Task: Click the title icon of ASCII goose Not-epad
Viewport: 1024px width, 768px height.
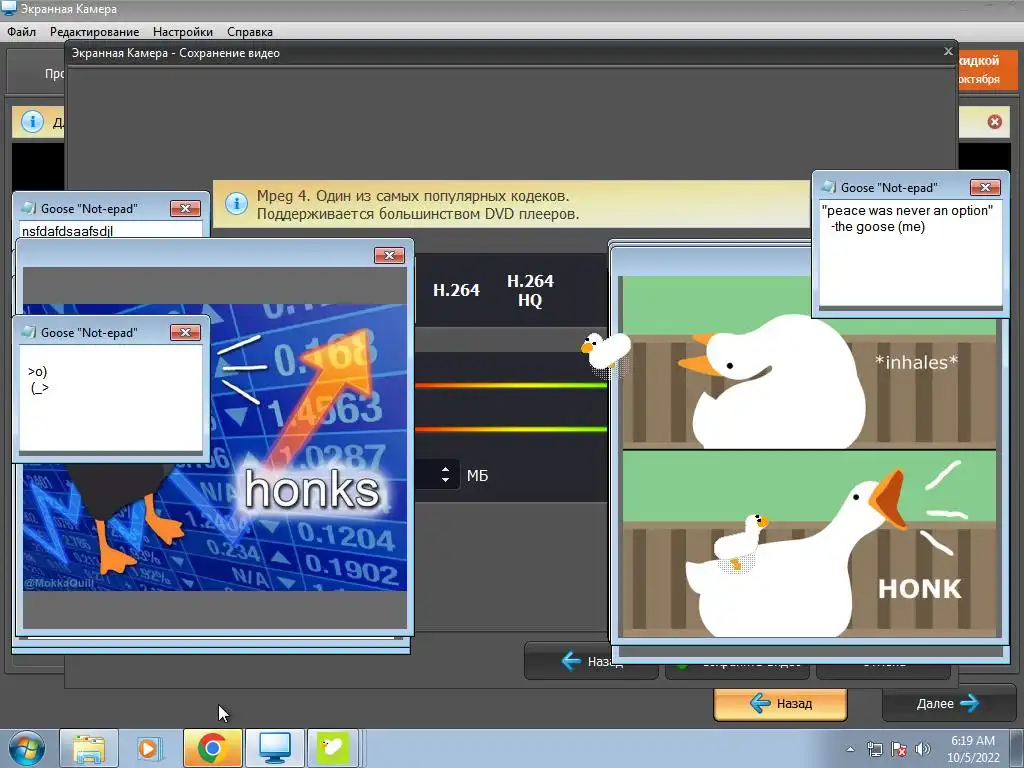Action: (28, 332)
